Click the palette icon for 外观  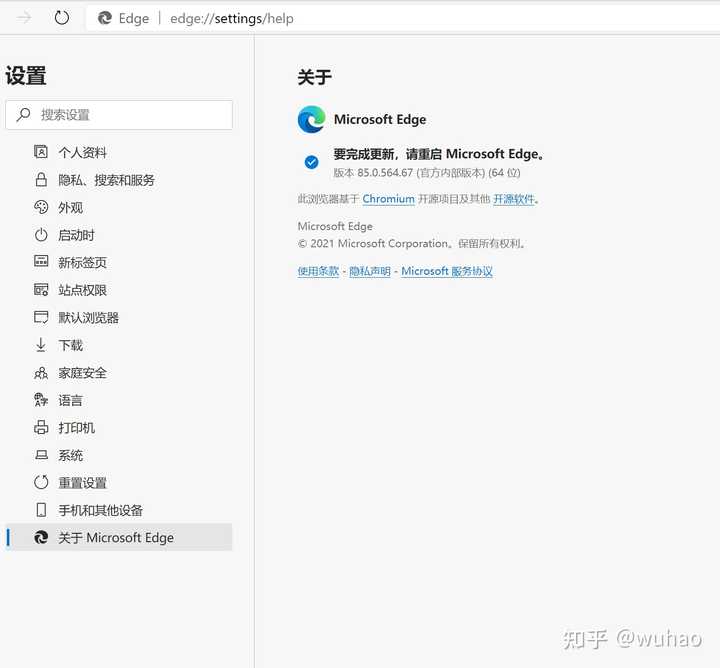click(41, 207)
